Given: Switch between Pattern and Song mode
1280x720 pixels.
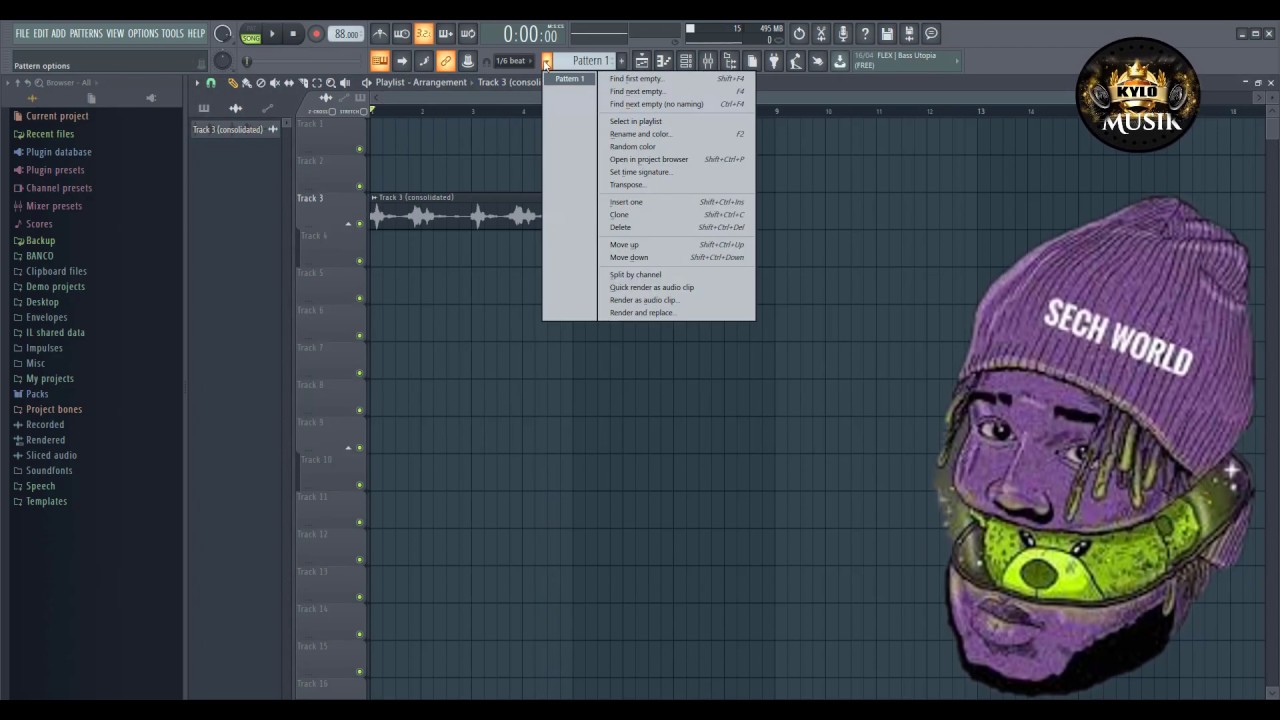Looking at the screenshot, I should [x=250, y=34].
